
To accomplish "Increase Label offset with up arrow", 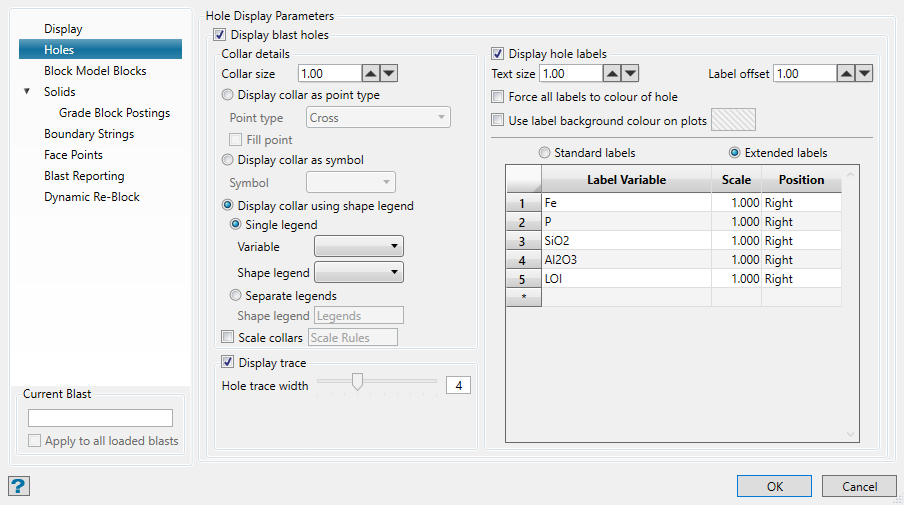I will tap(846, 73).
